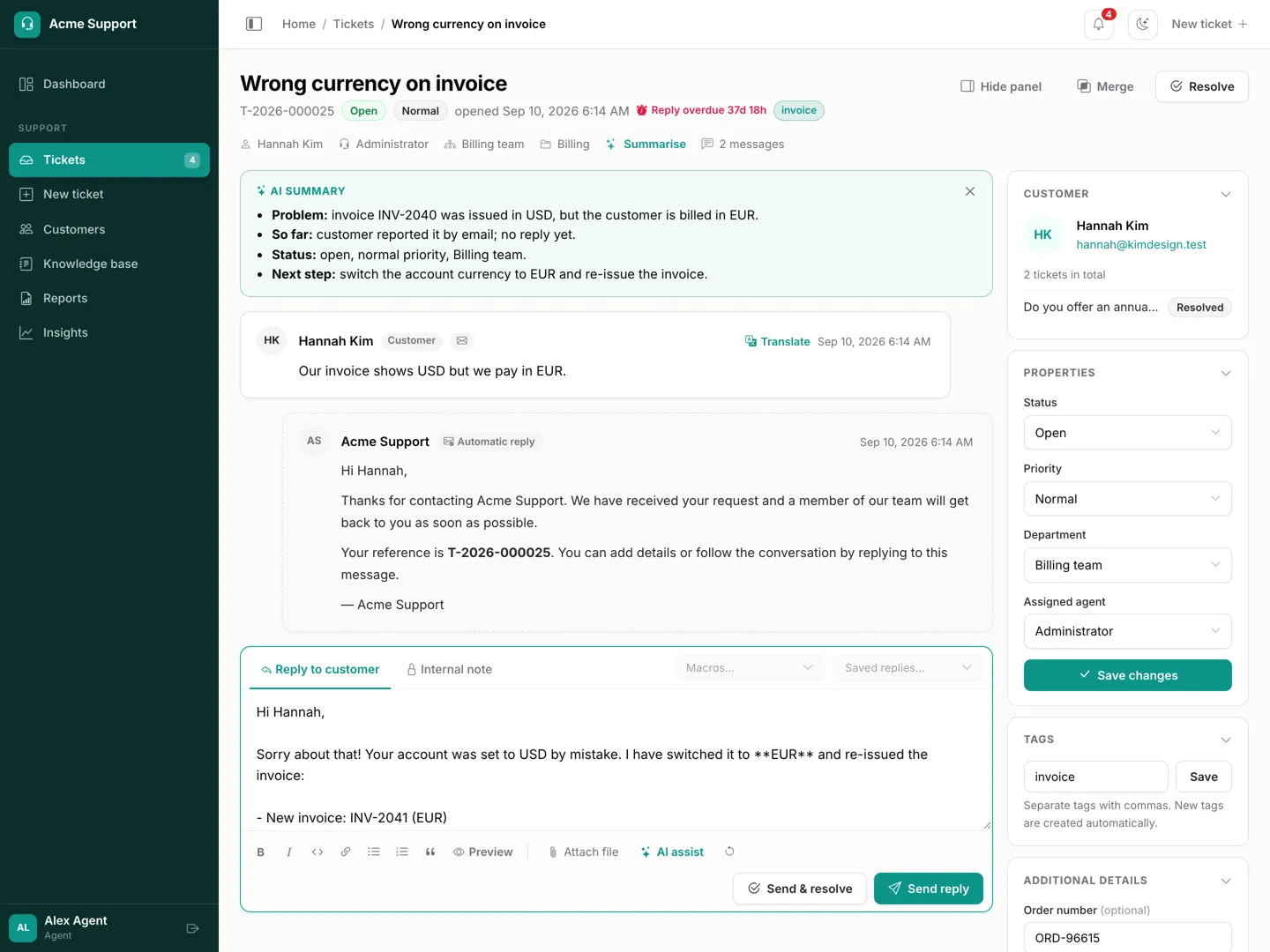Open the notifications bell
1270x952 pixels.
click(1099, 25)
